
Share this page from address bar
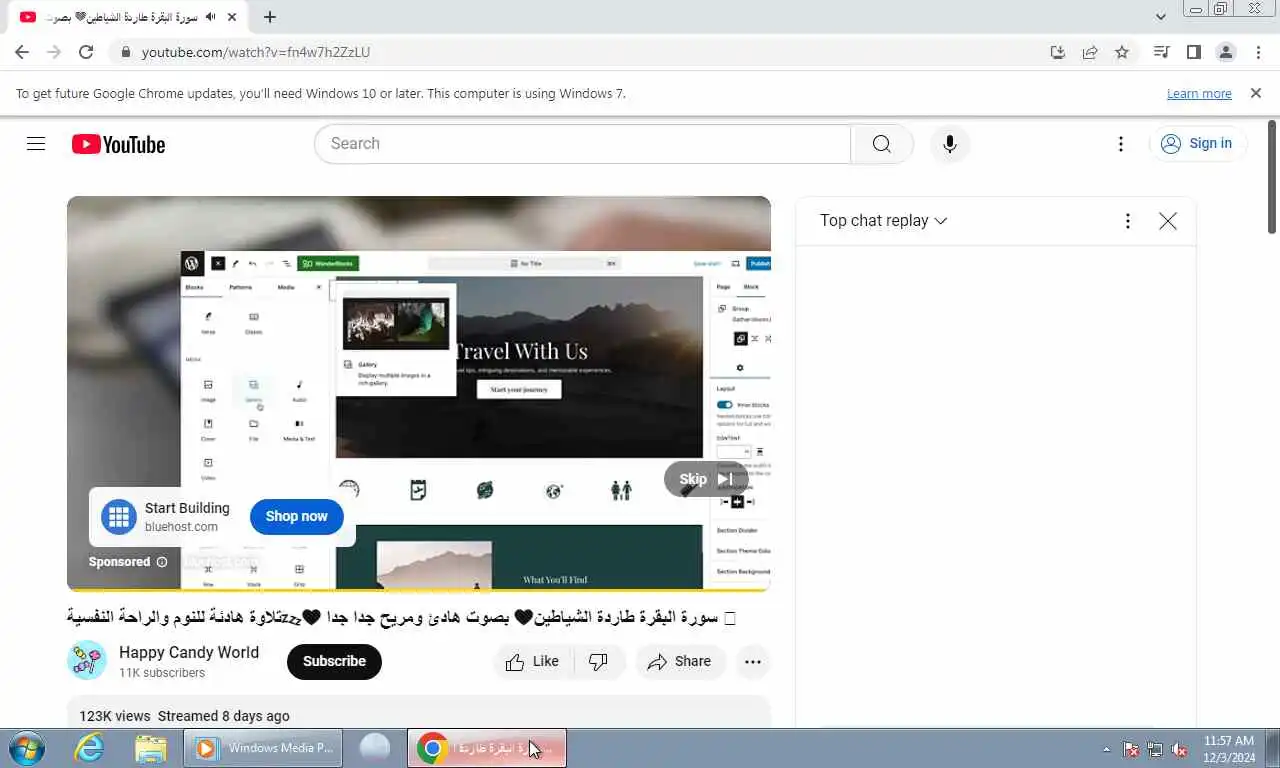click(1090, 52)
